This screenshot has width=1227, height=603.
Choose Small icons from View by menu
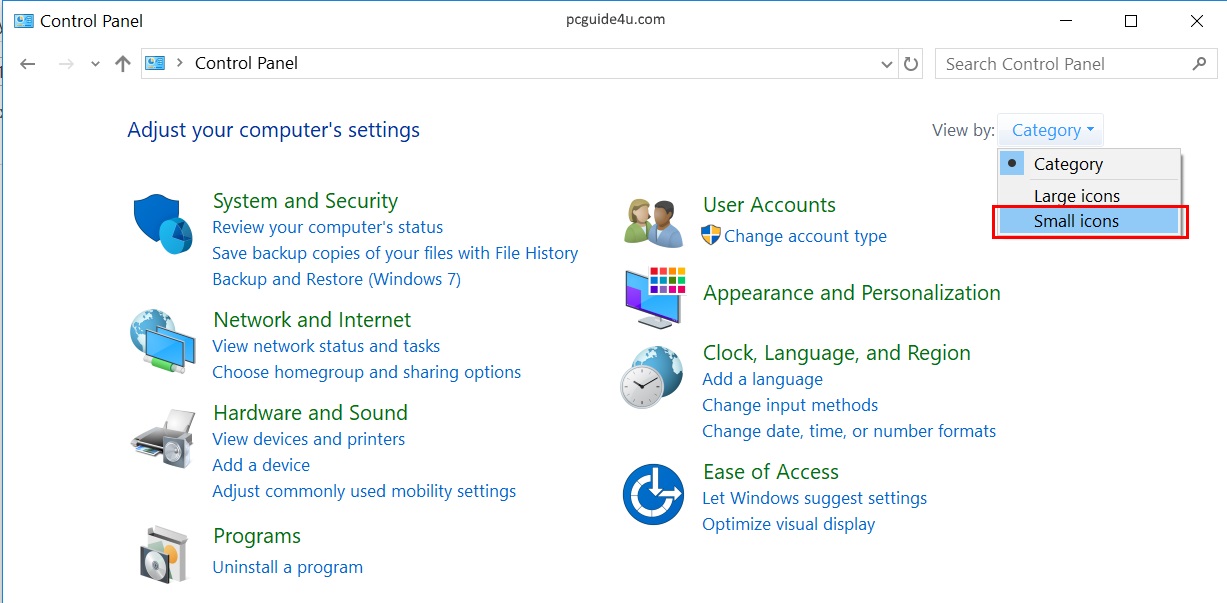click(1076, 221)
